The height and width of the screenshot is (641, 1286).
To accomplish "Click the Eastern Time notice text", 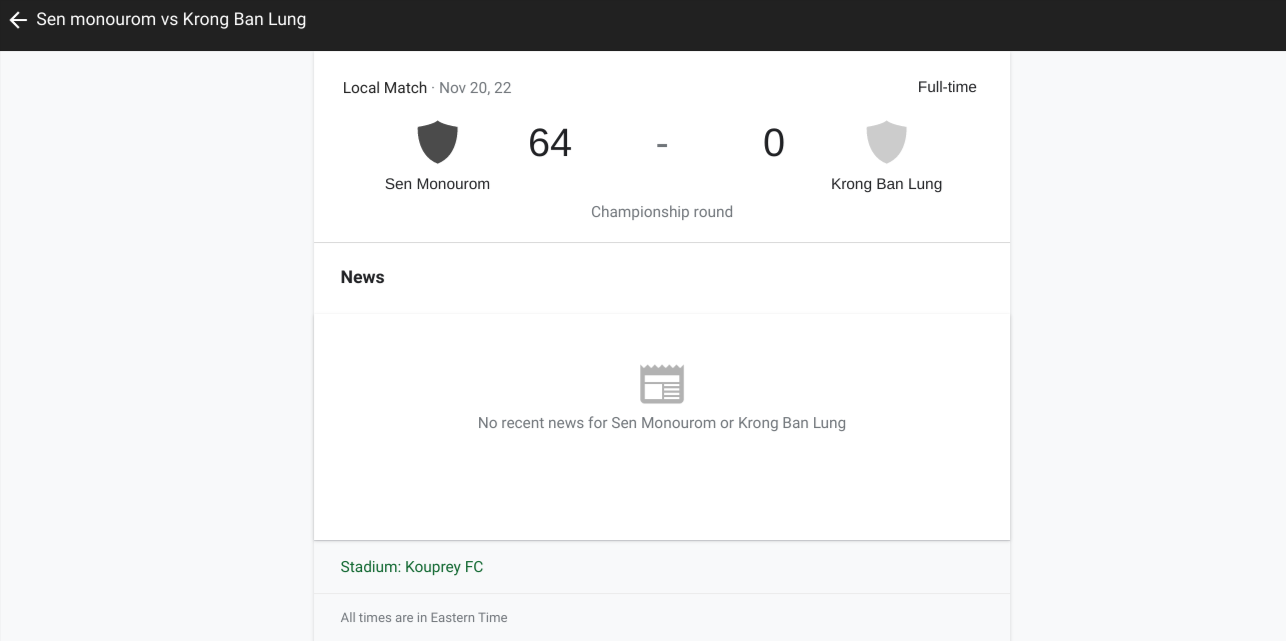I will tap(424, 618).
